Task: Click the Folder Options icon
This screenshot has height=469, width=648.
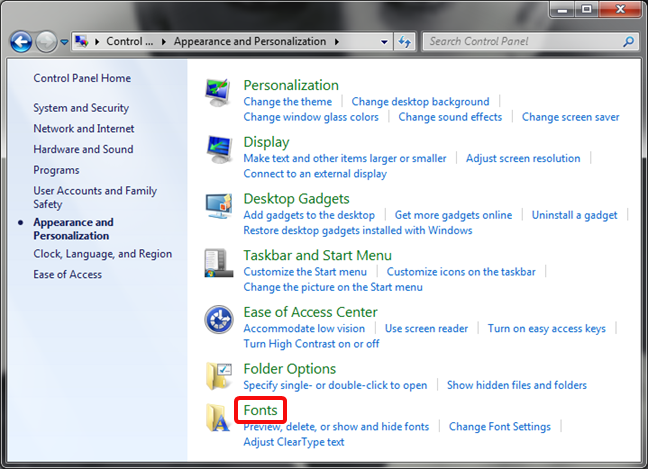Action: coord(219,376)
